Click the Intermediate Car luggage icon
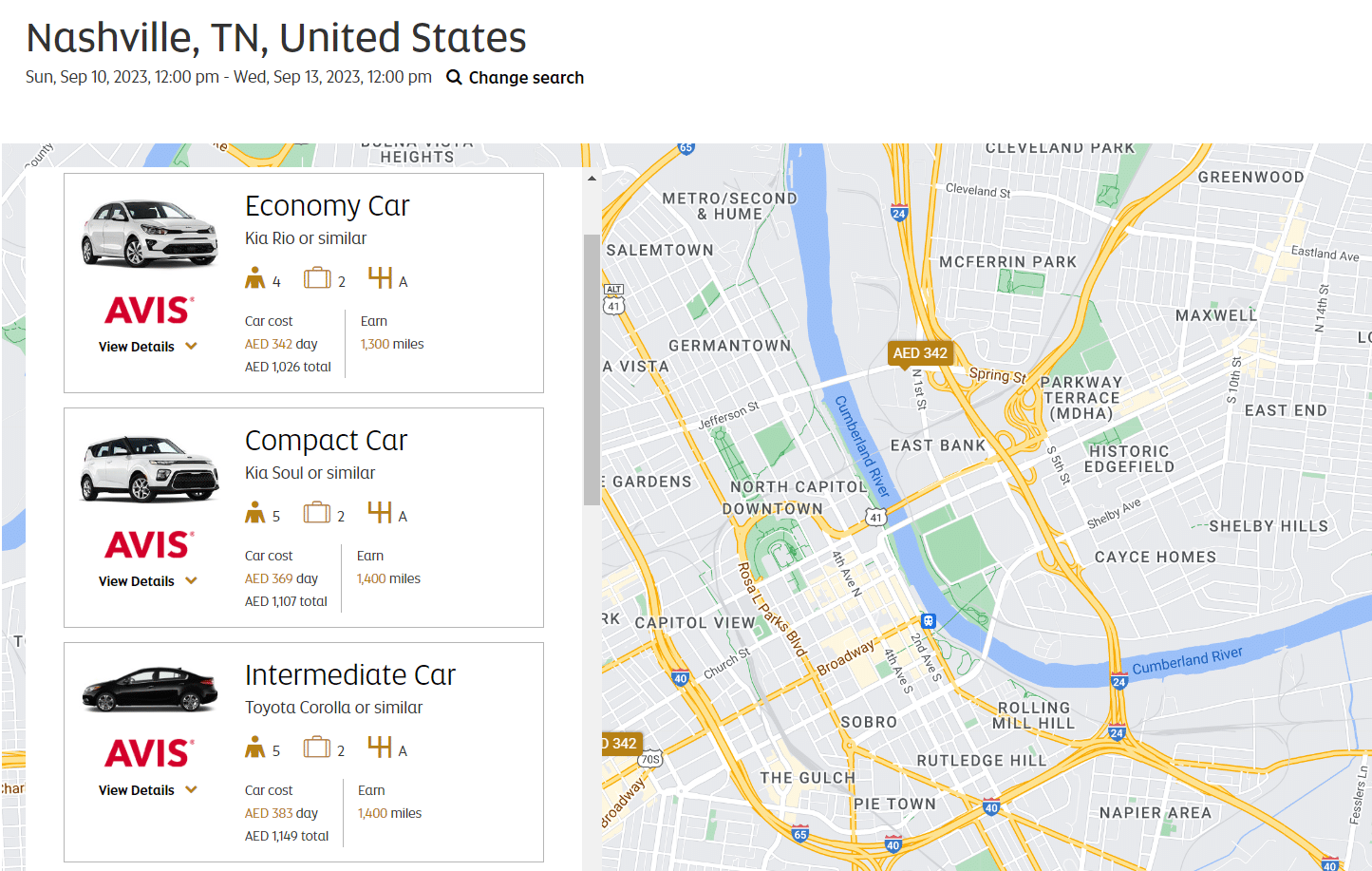 coord(317,748)
